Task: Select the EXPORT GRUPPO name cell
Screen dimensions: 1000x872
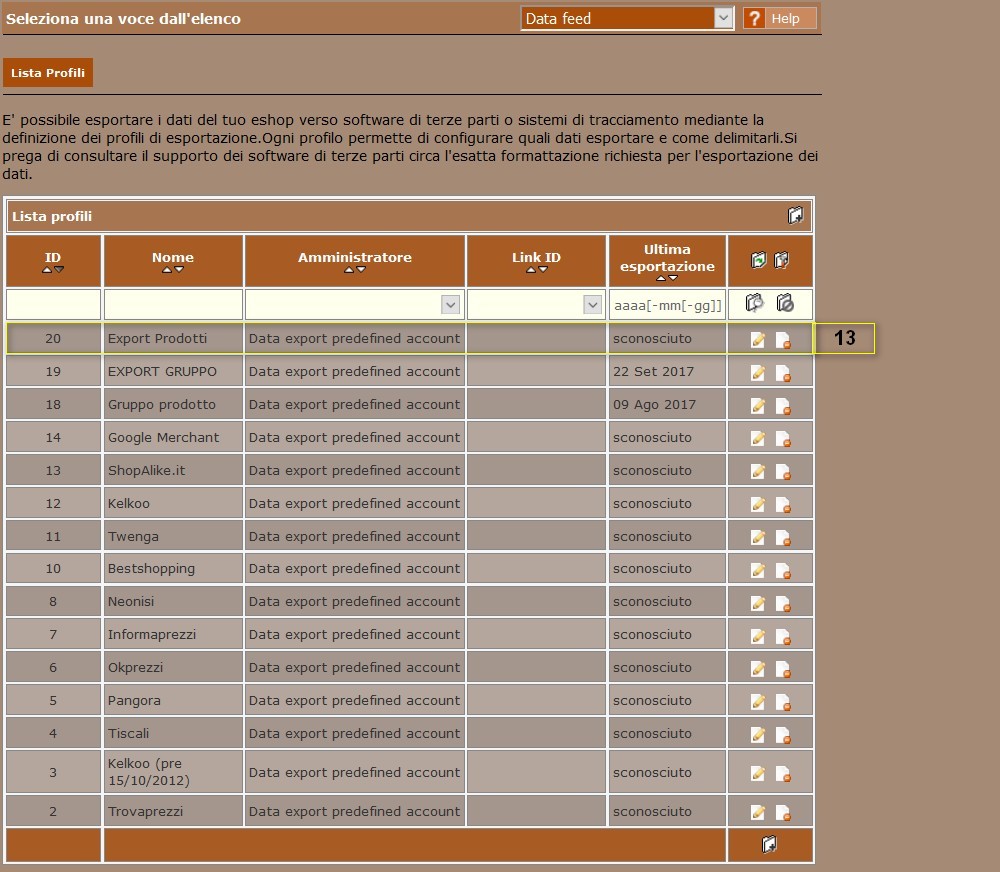Action: coord(173,371)
